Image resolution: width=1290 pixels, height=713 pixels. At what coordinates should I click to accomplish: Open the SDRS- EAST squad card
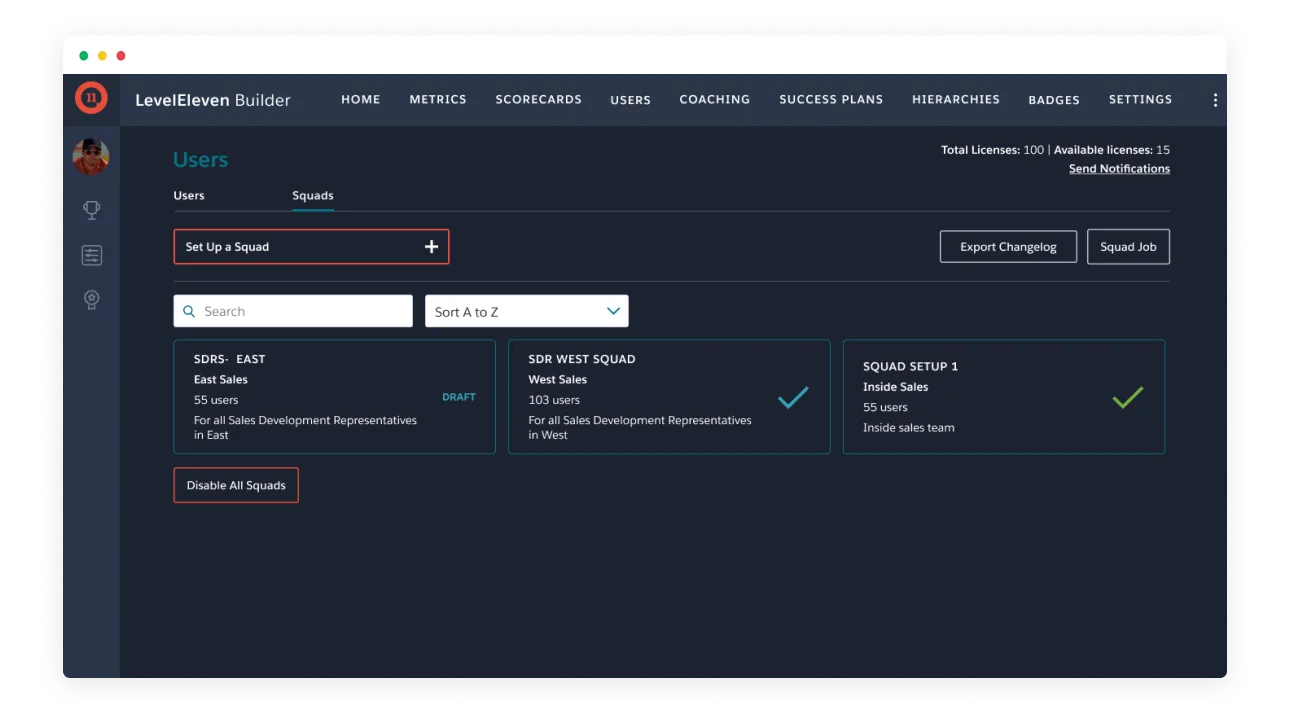(334, 397)
